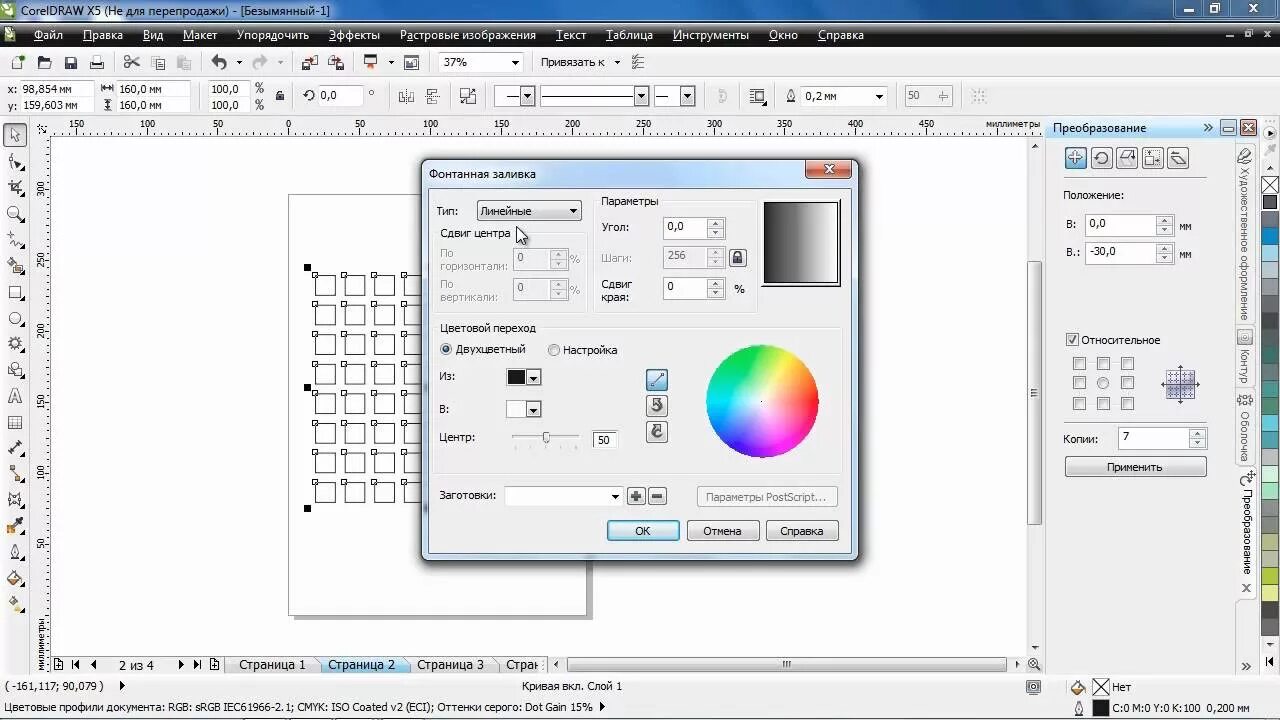Switch docker to Size transformation icon

coord(1153,158)
